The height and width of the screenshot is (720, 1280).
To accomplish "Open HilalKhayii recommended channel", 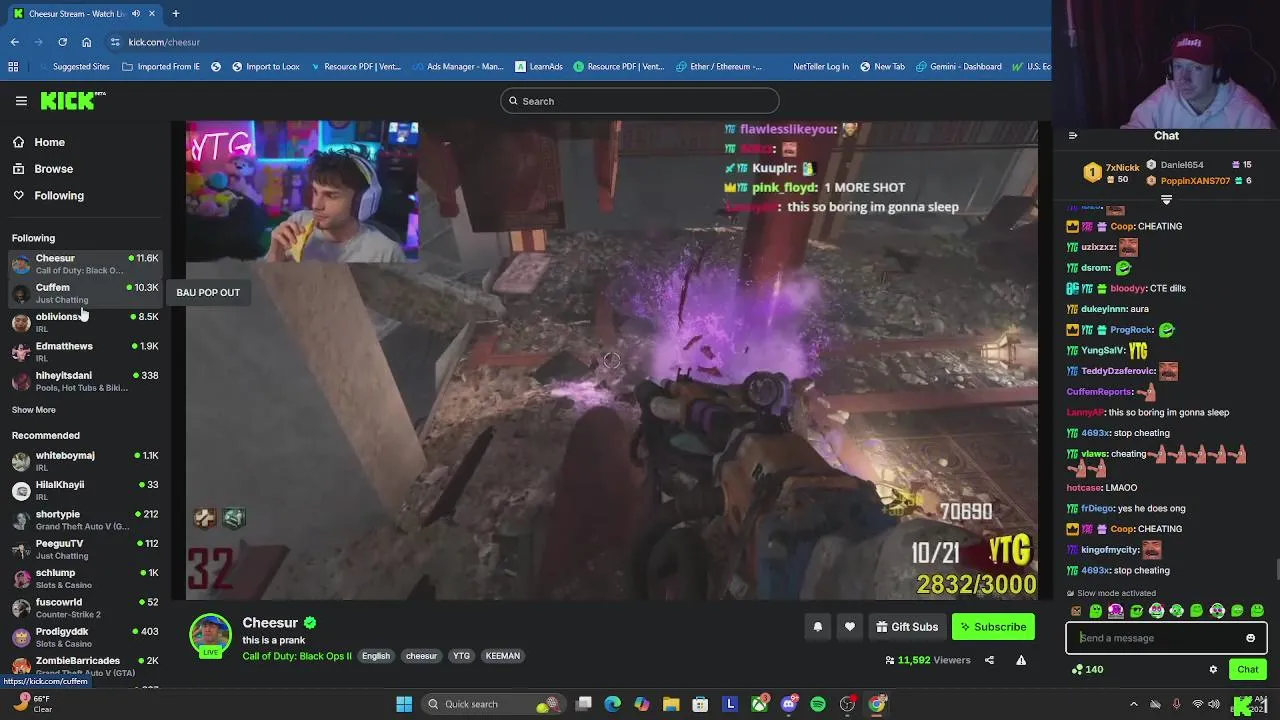I will 85,490.
